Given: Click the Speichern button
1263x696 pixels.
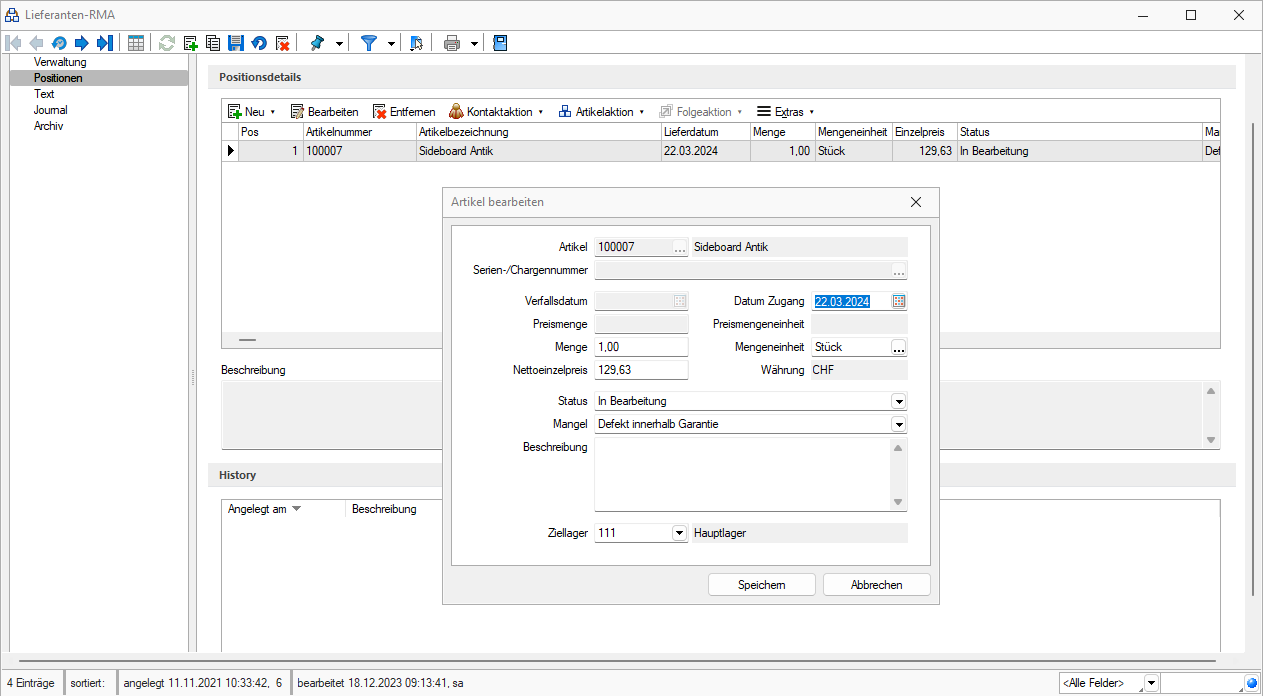Looking at the screenshot, I should click(761, 584).
